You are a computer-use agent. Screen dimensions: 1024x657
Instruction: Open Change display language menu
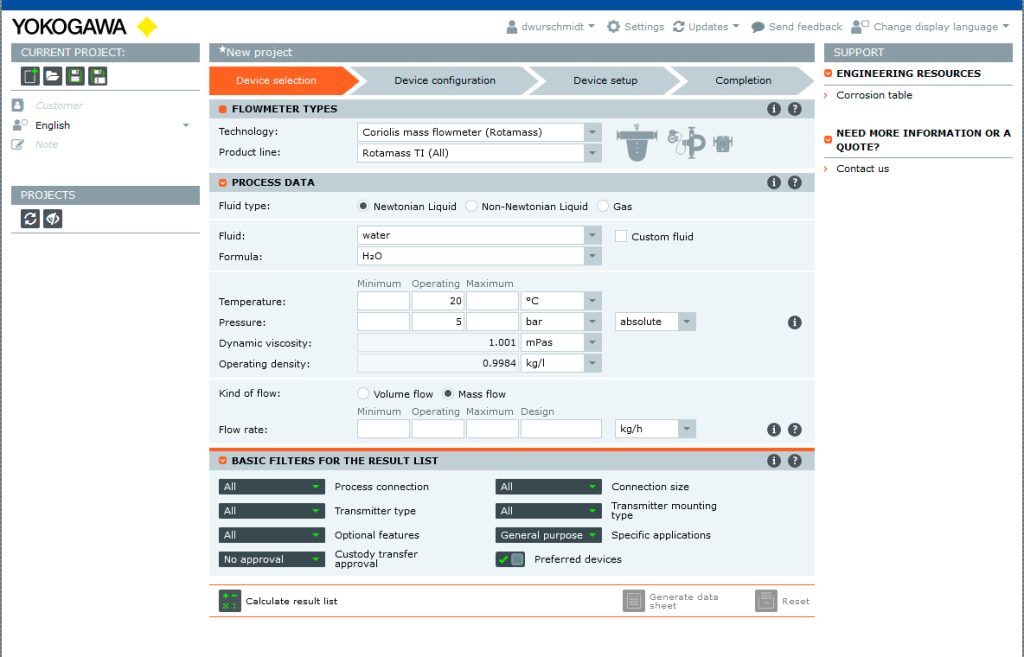pos(931,27)
